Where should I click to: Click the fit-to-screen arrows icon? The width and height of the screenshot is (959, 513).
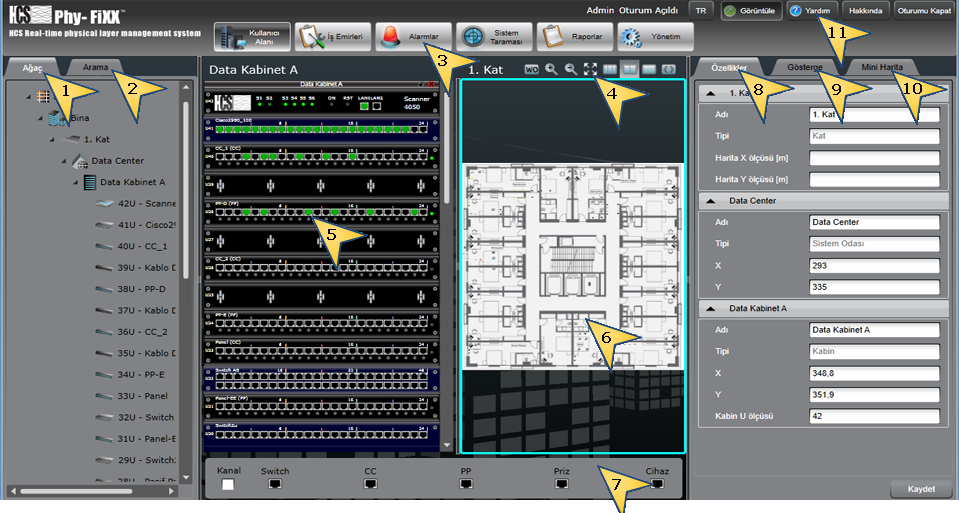pos(590,70)
